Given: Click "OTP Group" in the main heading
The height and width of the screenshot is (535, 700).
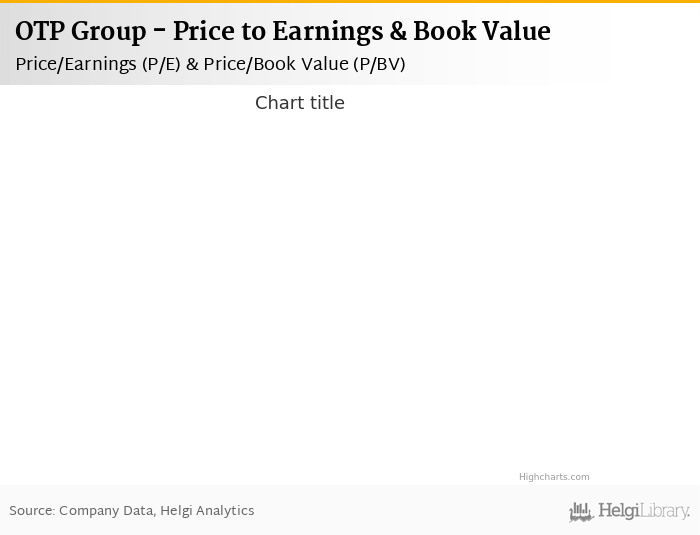Looking at the screenshot, I should point(80,32).
